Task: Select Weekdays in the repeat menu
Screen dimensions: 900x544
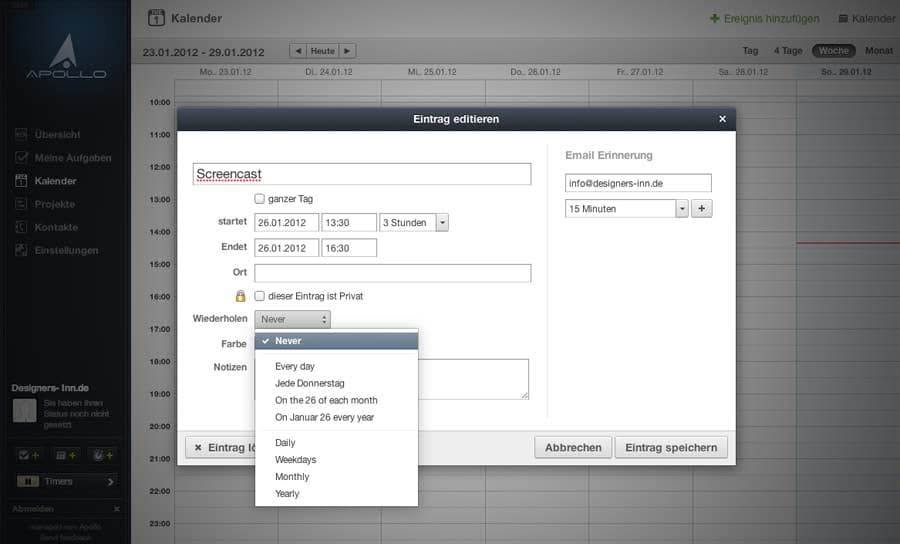Action: [x=296, y=460]
